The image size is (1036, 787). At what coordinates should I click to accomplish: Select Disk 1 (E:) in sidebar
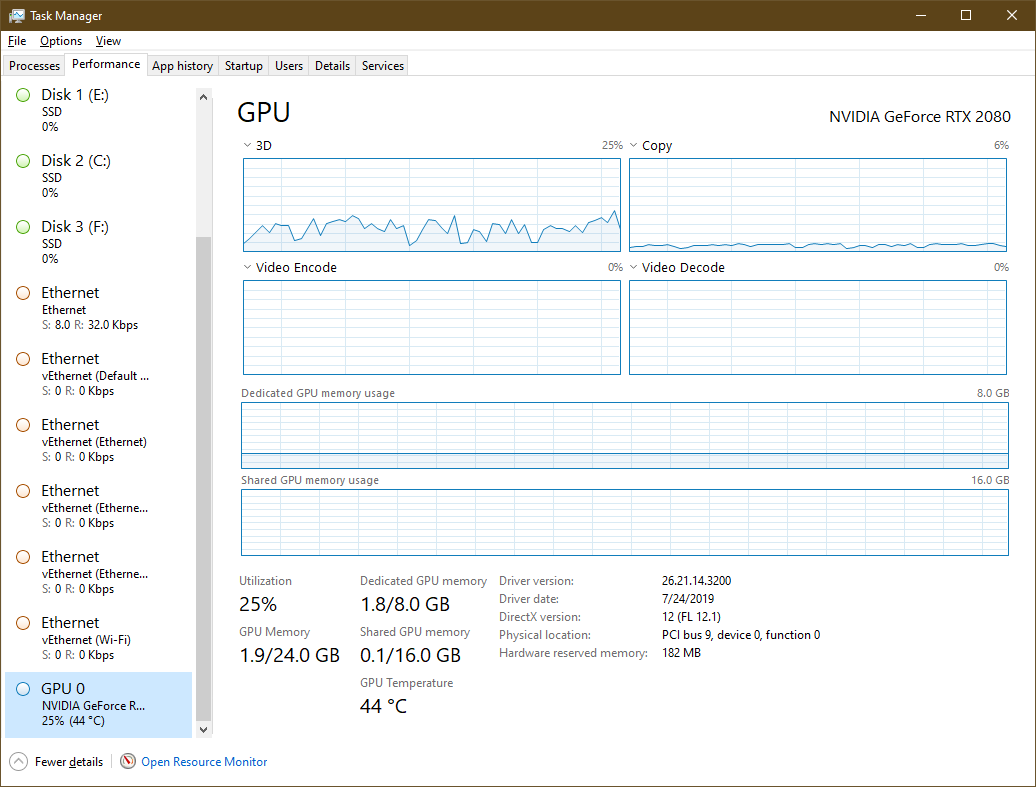pyautogui.click(x=98, y=110)
